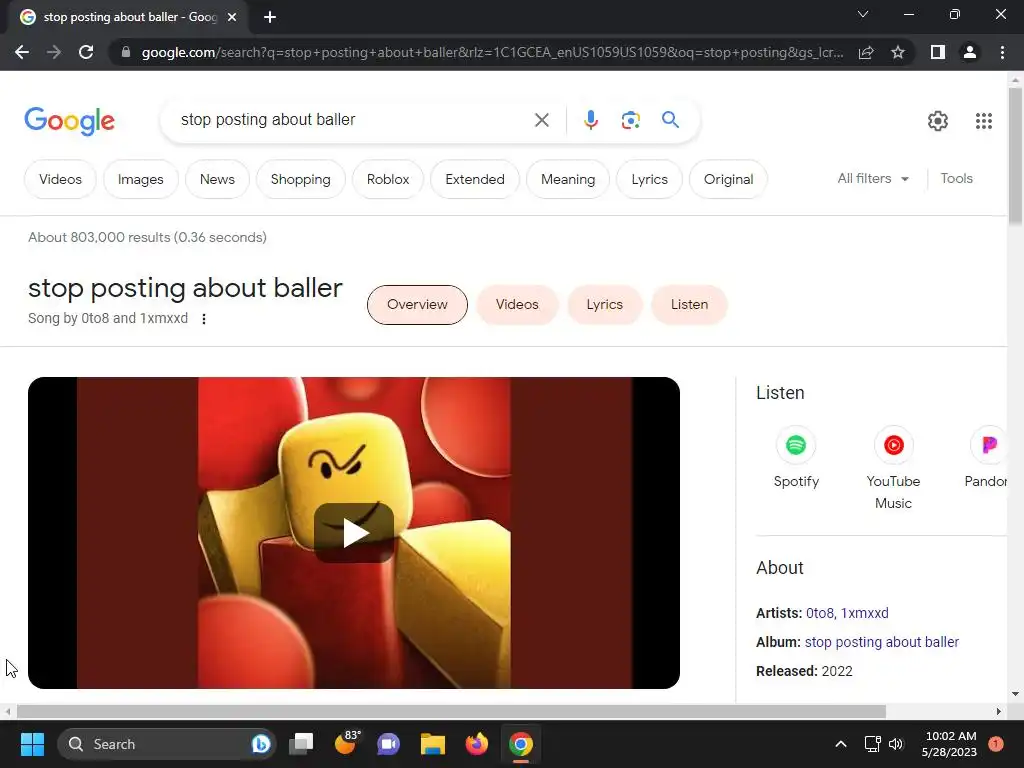
Task: Submit search with the magnifier icon
Action: (670, 120)
